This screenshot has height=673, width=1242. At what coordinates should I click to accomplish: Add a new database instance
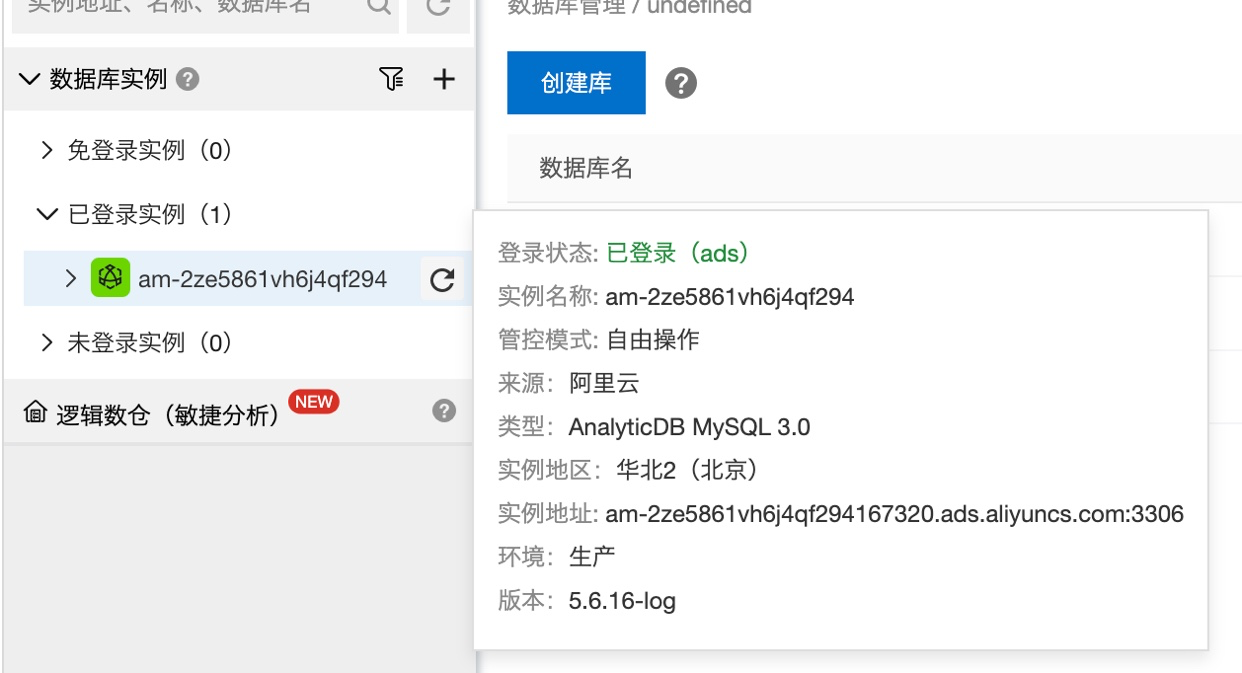(444, 79)
